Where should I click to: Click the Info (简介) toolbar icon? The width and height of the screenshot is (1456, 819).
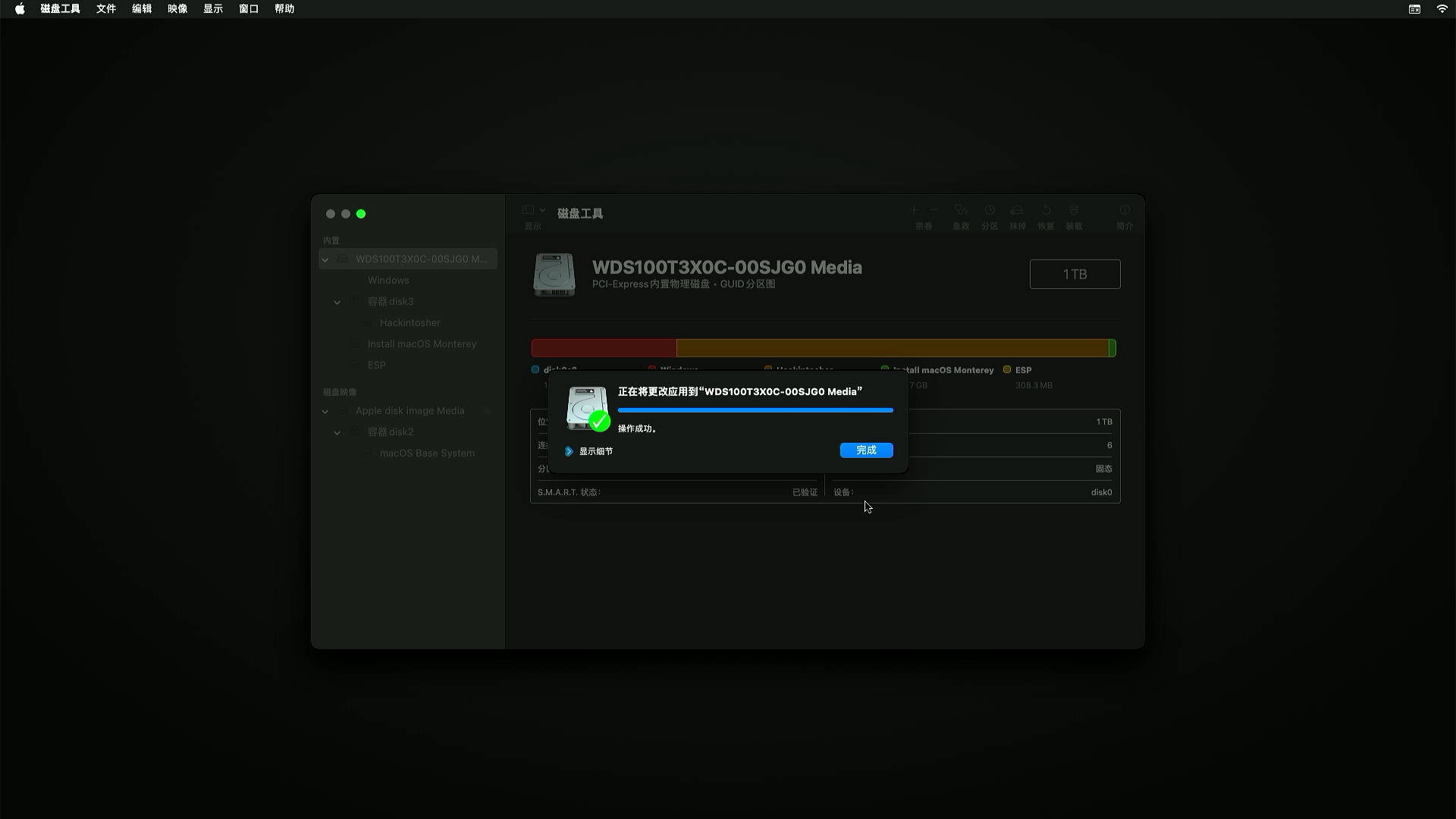pyautogui.click(x=1125, y=210)
